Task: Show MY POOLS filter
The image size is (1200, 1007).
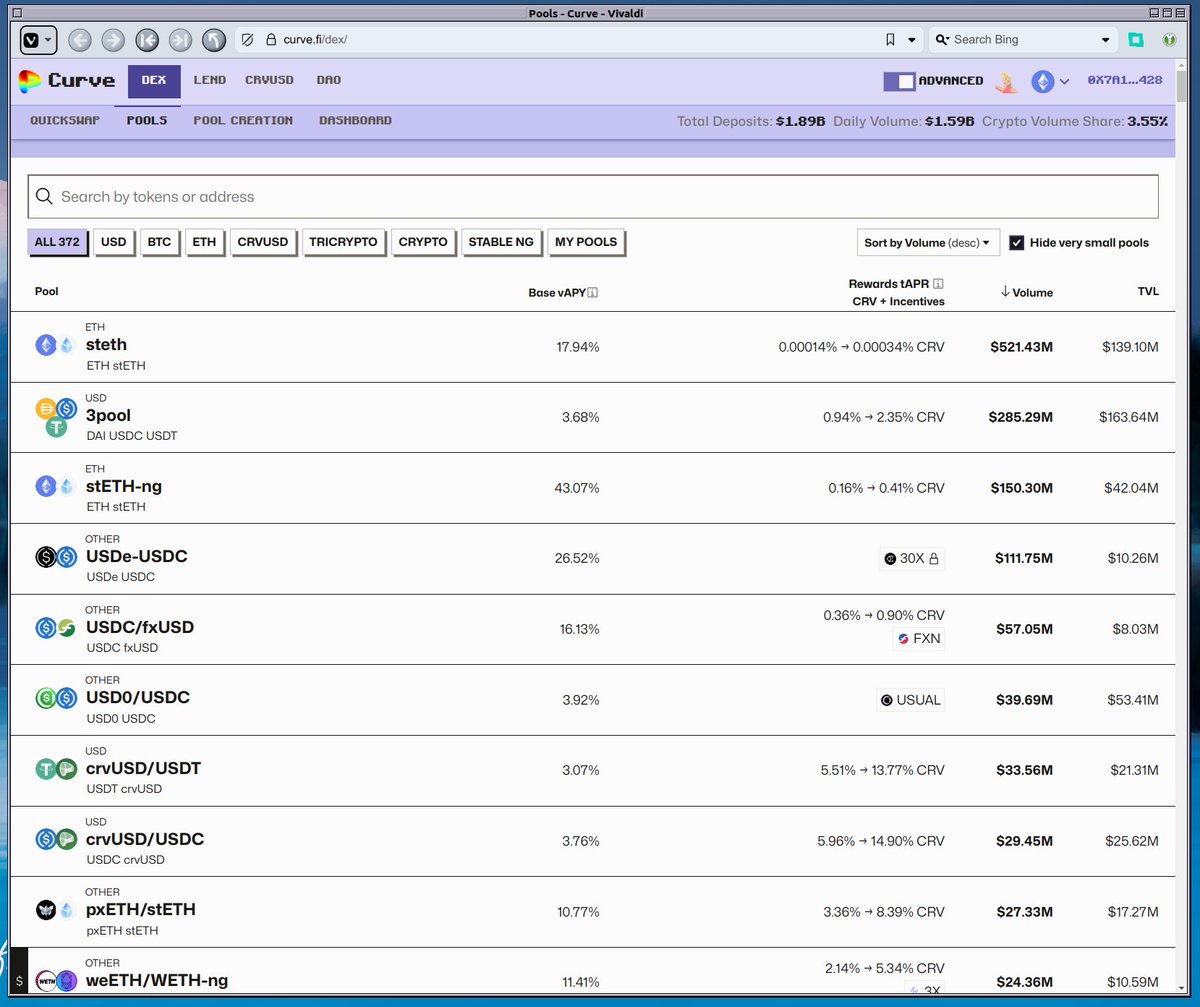Action: [x=586, y=242]
